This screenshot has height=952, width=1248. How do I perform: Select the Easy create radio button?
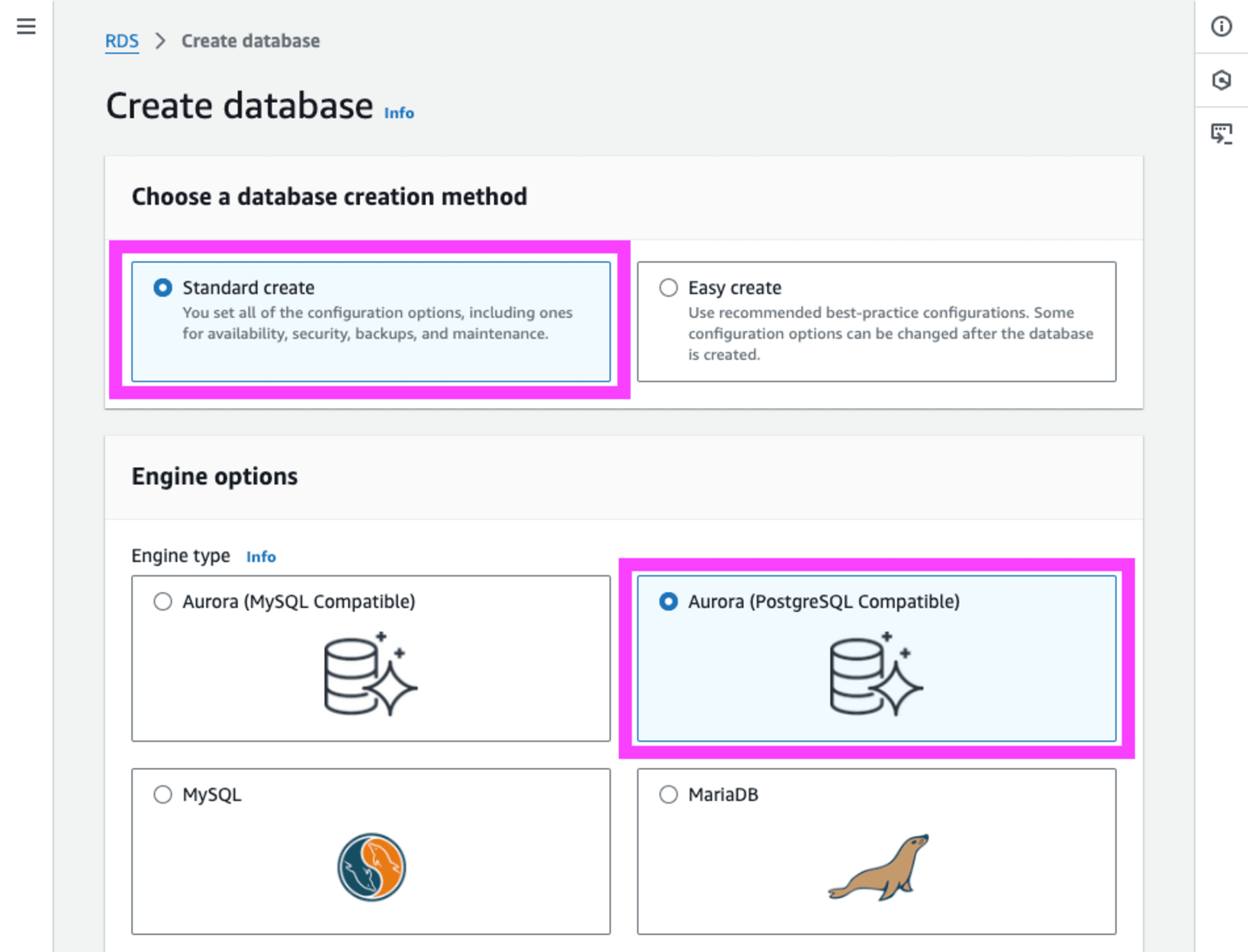668,288
